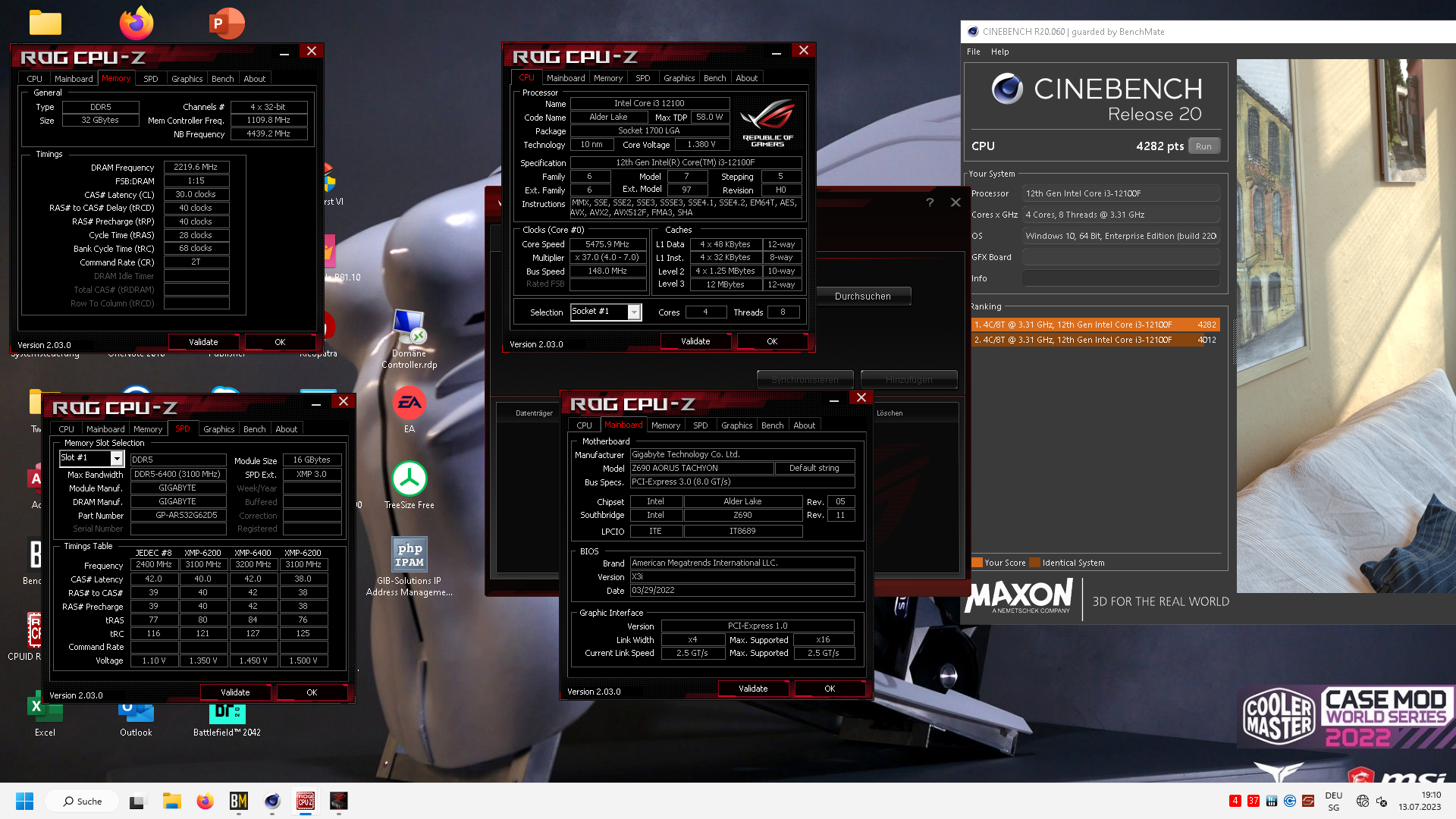Click the red 37 tray icon

pyautogui.click(x=1254, y=801)
